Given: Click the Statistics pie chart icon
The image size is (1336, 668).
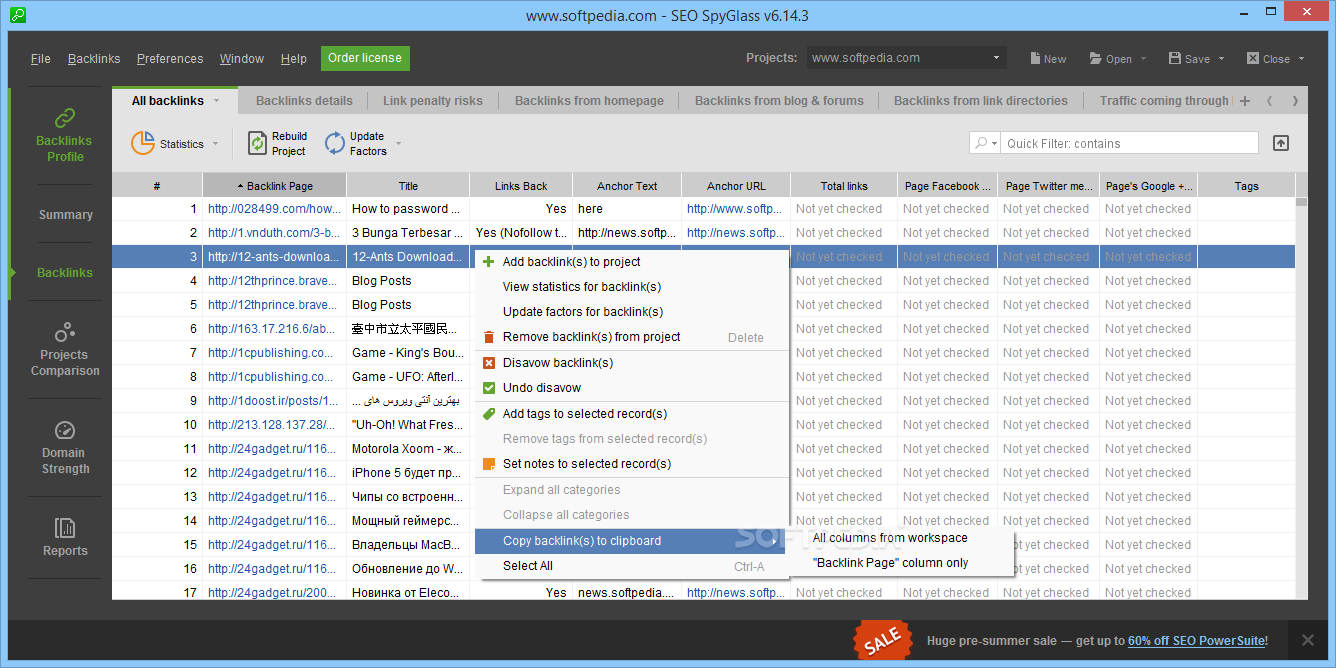Looking at the screenshot, I should pos(143,143).
